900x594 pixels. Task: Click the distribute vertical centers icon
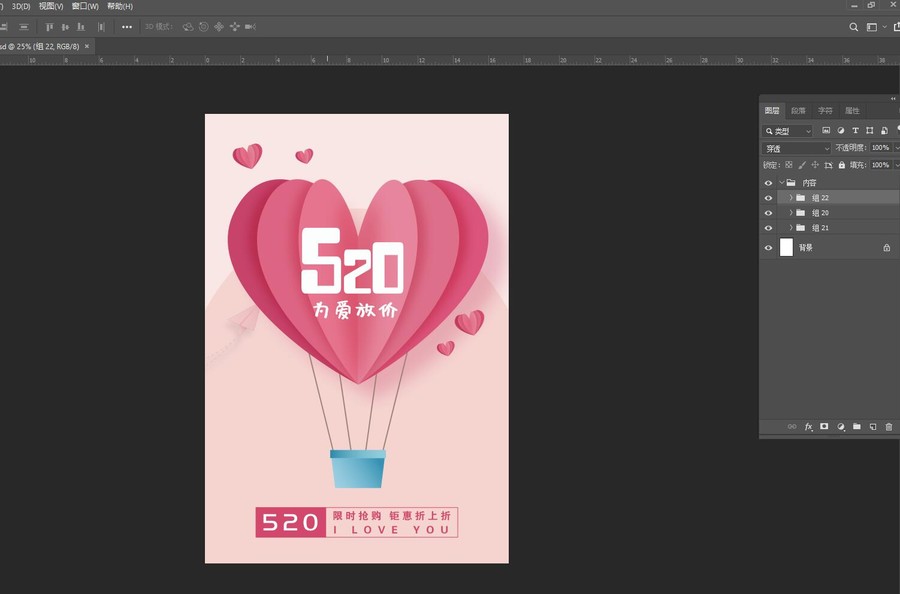pyautogui.click(x=24, y=27)
